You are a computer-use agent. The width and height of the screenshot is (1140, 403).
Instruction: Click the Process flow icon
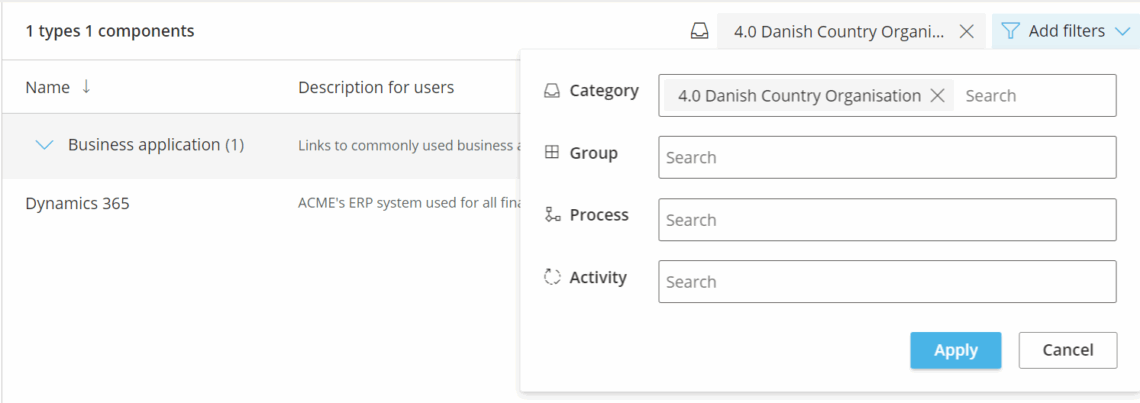pyautogui.click(x=552, y=215)
